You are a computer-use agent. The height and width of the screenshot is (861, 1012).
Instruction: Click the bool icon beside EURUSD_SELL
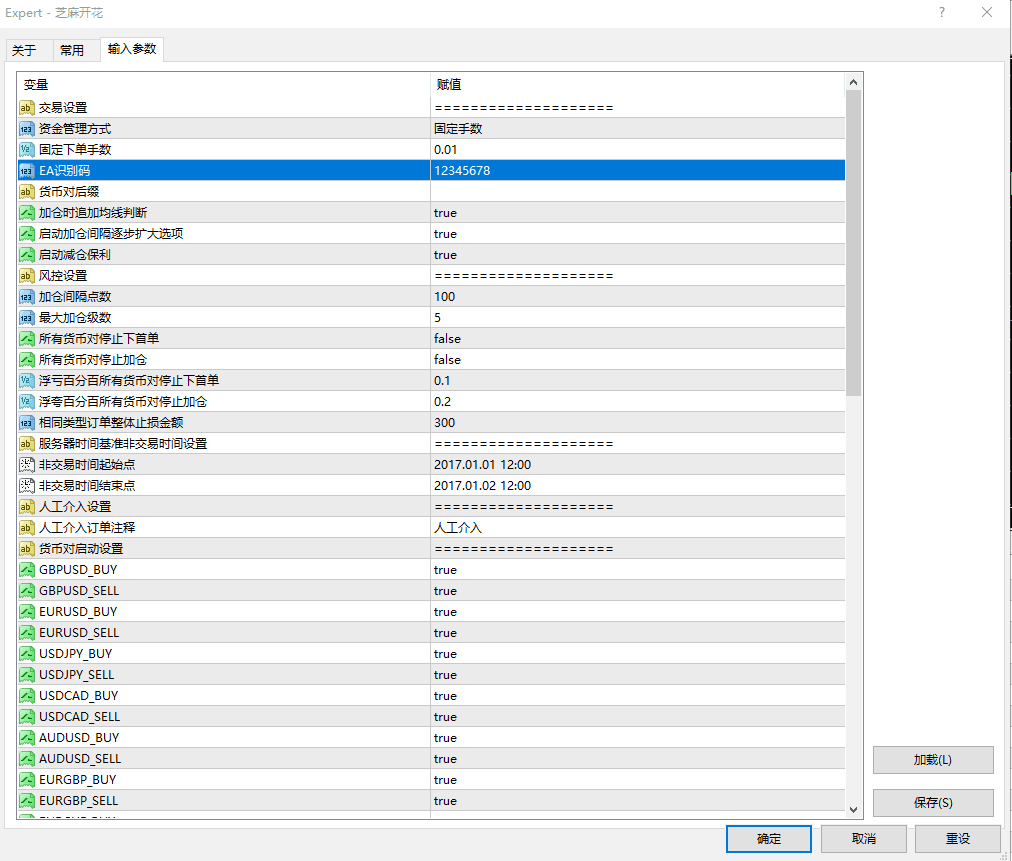tap(26, 633)
